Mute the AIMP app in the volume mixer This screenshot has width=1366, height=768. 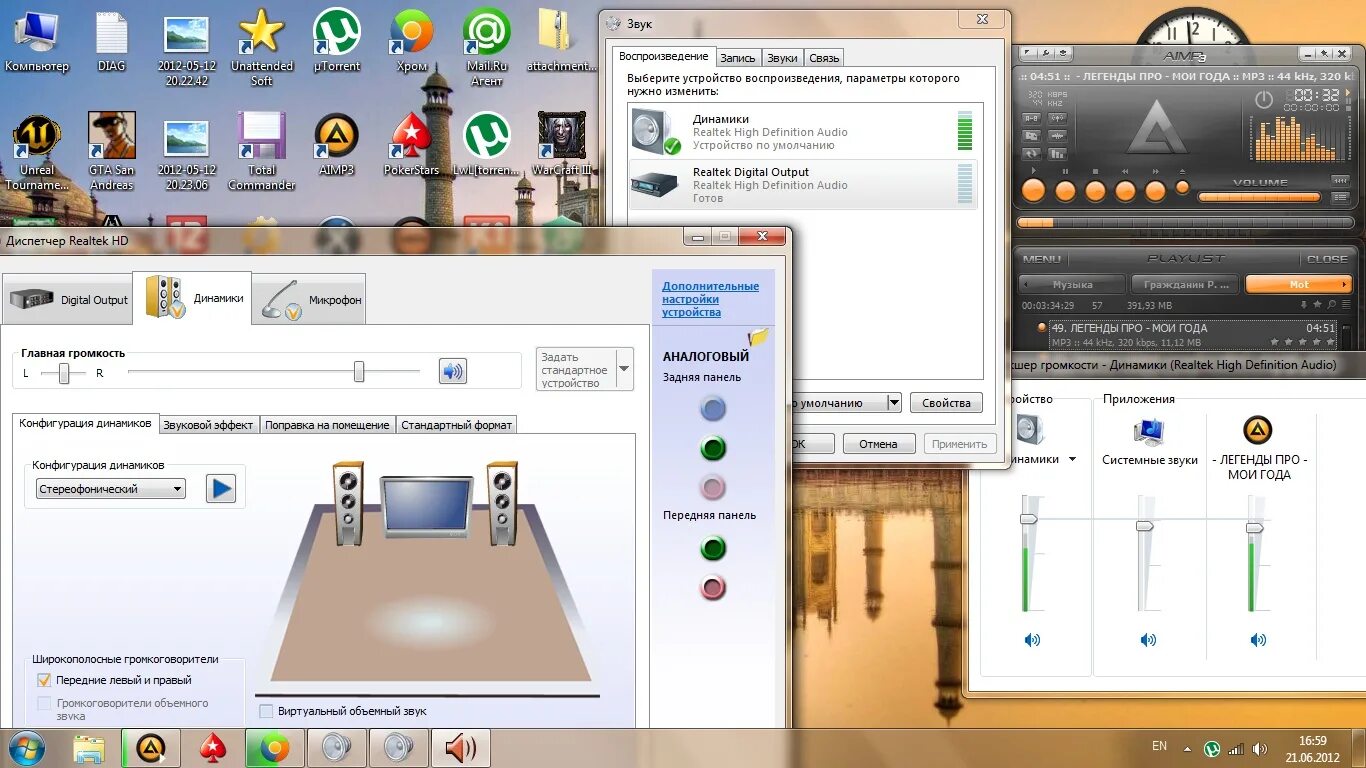coord(1258,640)
